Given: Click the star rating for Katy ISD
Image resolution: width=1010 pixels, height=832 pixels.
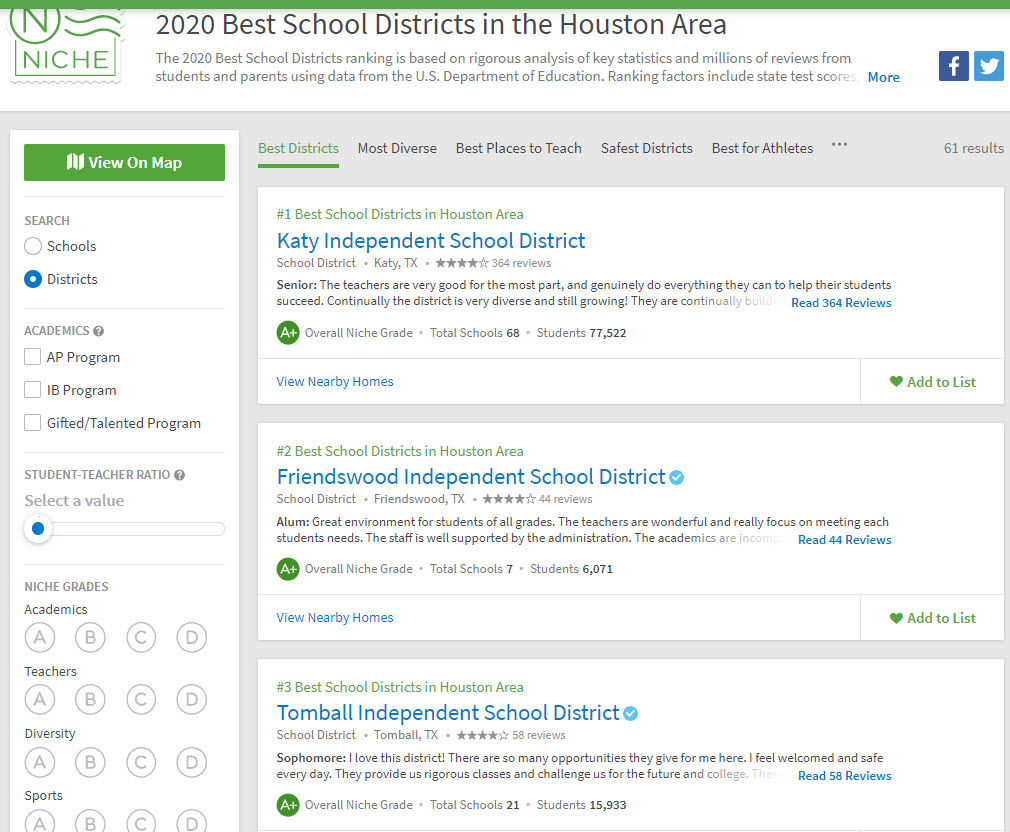Looking at the screenshot, I should [x=462, y=263].
